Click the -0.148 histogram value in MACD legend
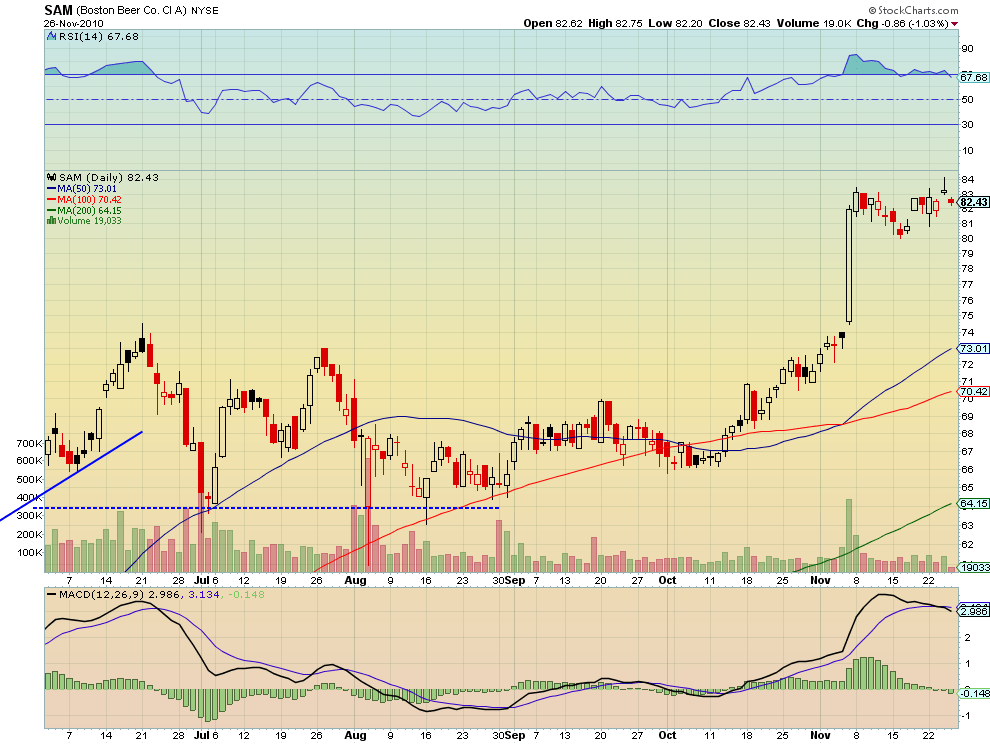This screenshot has height=744, width=990. tap(246, 594)
